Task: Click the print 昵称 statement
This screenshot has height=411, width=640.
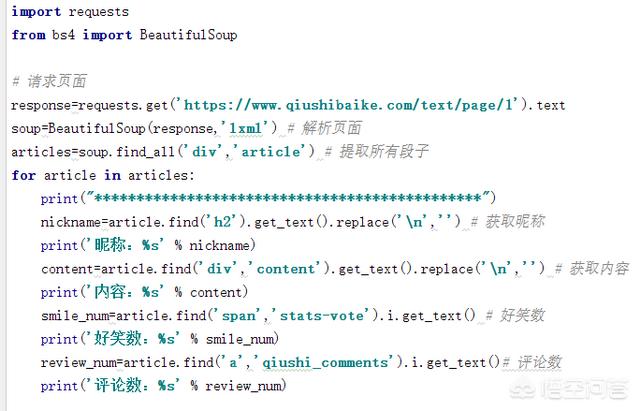Action: [148, 245]
